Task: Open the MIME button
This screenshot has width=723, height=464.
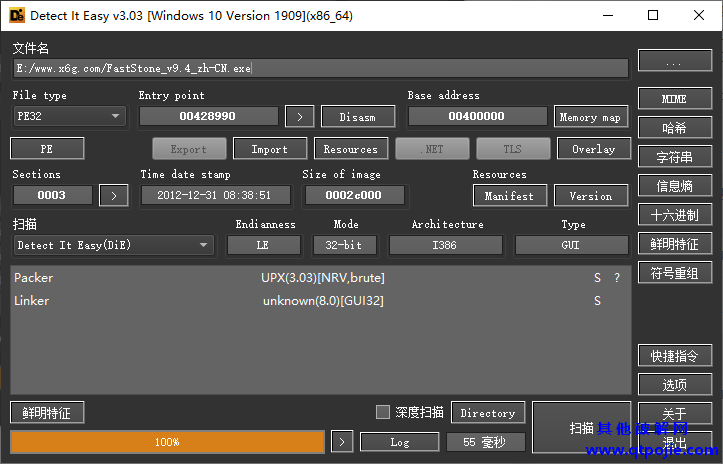Action: pos(675,98)
